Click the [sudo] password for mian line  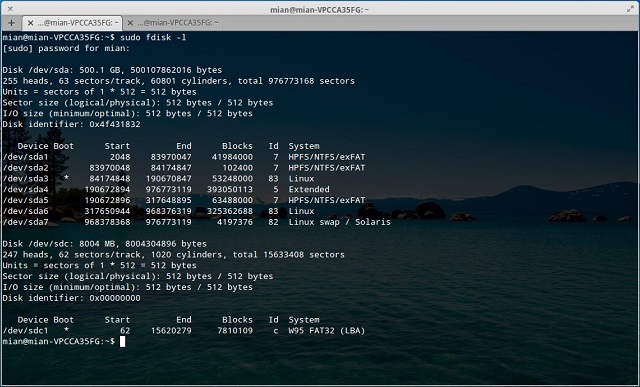click(x=66, y=48)
